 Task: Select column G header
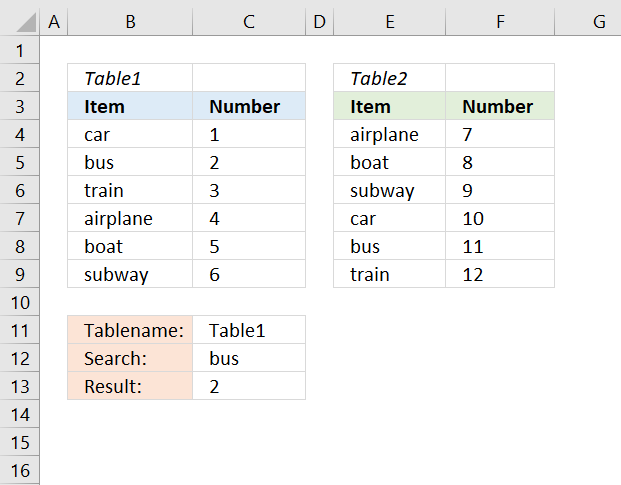click(598, 20)
